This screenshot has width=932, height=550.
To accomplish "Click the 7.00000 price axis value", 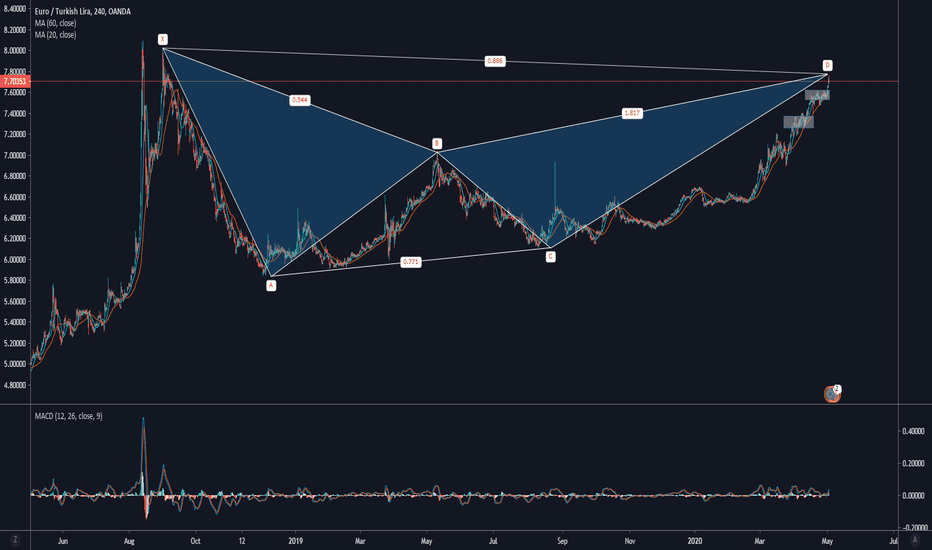I will click(15, 155).
